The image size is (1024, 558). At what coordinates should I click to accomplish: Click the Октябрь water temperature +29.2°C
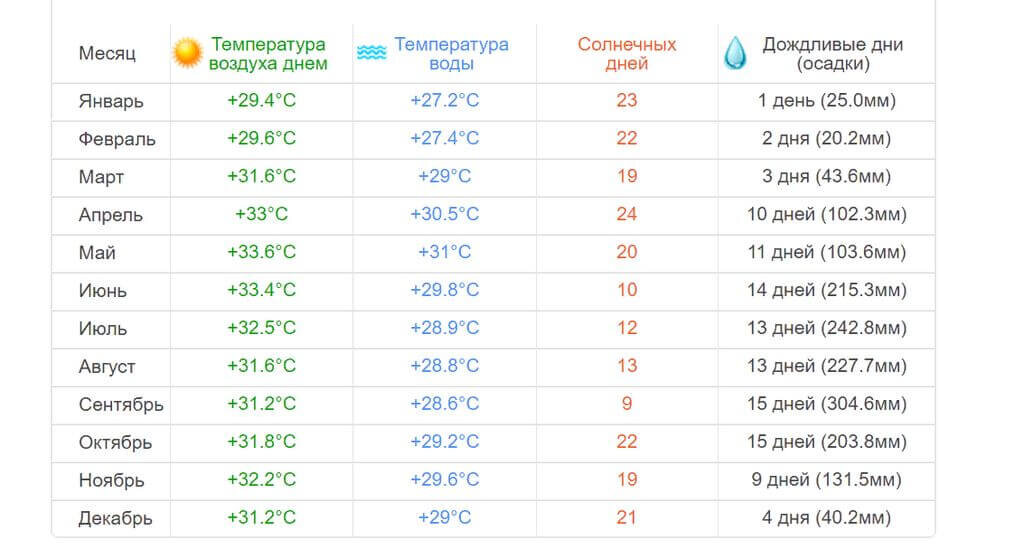[444, 441]
